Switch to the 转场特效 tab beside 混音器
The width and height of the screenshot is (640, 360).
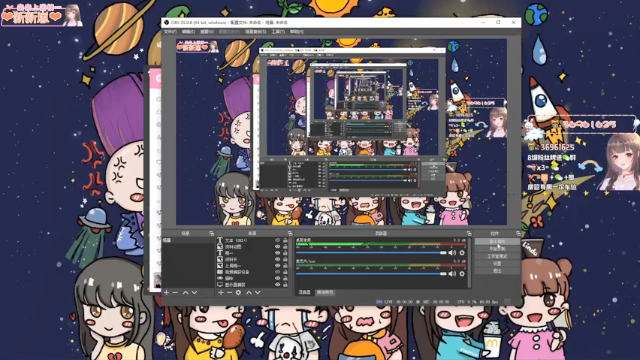(x=325, y=292)
